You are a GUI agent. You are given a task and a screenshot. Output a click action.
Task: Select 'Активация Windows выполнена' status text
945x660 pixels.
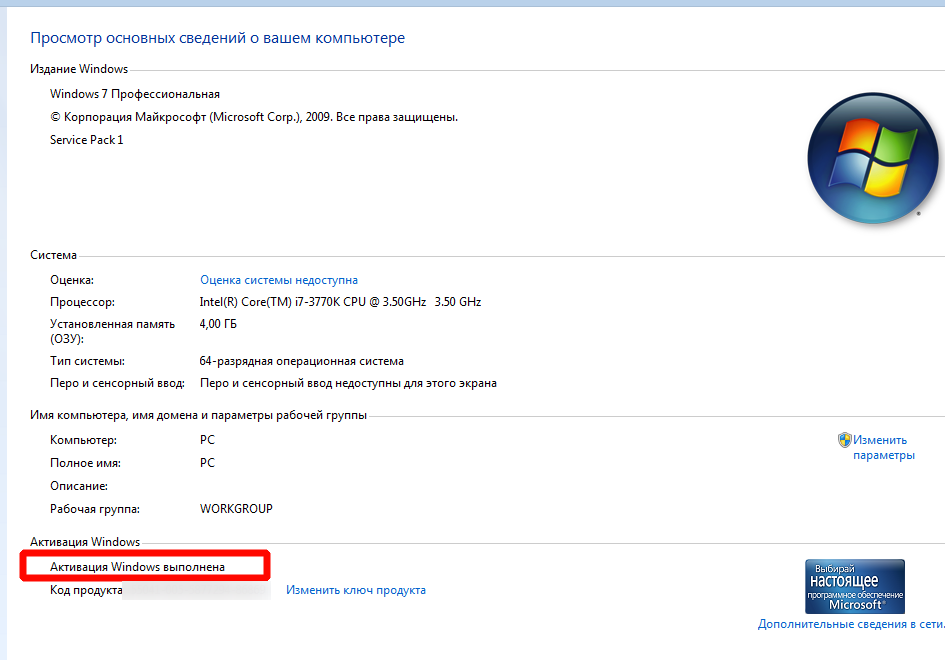[x=137, y=567]
